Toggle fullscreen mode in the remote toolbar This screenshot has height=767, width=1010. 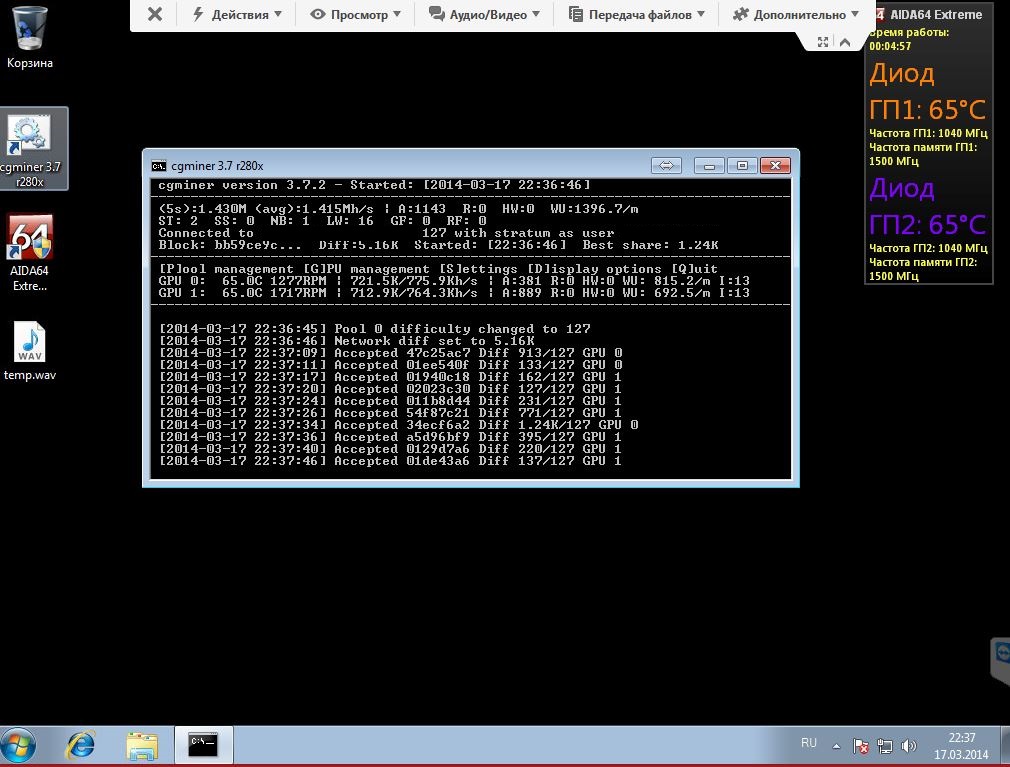tap(823, 42)
